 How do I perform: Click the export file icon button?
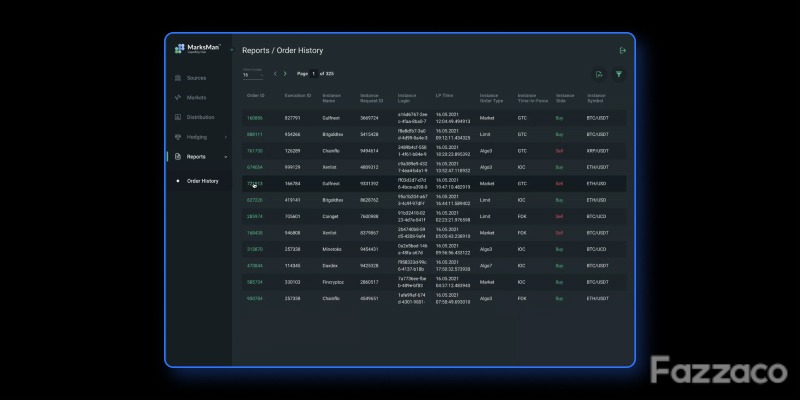pos(599,74)
